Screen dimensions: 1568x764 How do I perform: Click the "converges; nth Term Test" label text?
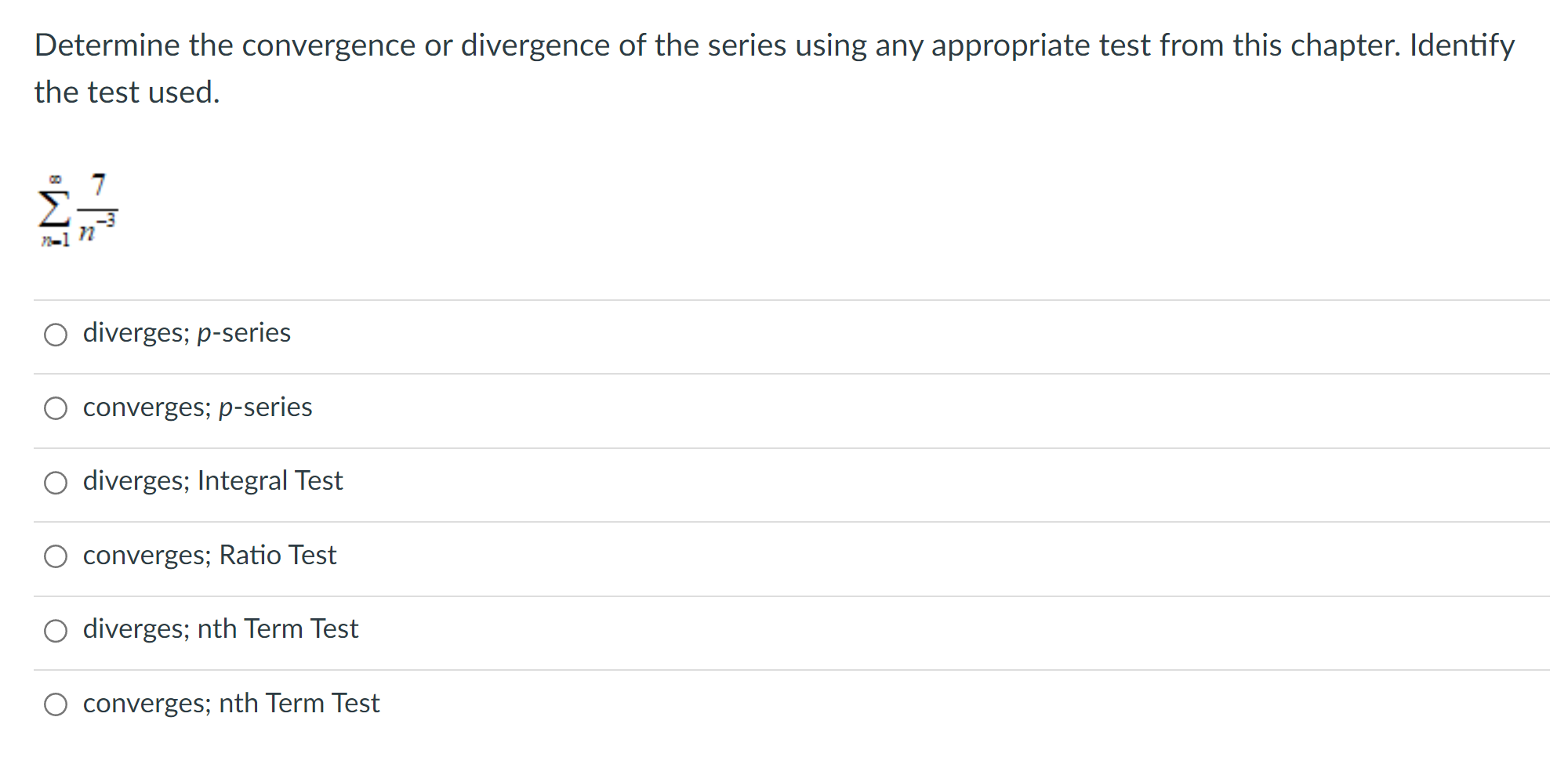pyautogui.click(x=230, y=703)
